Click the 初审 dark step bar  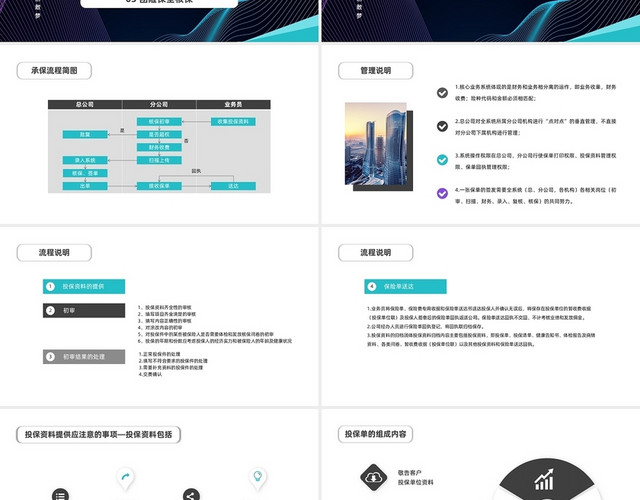point(84,311)
